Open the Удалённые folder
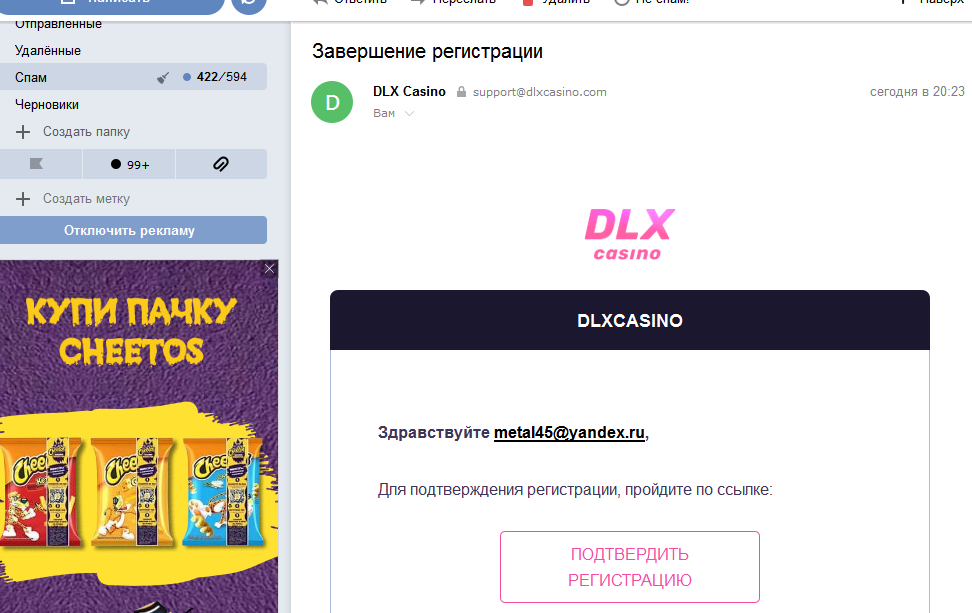972x613 pixels. pyautogui.click(x=48, y=50)
